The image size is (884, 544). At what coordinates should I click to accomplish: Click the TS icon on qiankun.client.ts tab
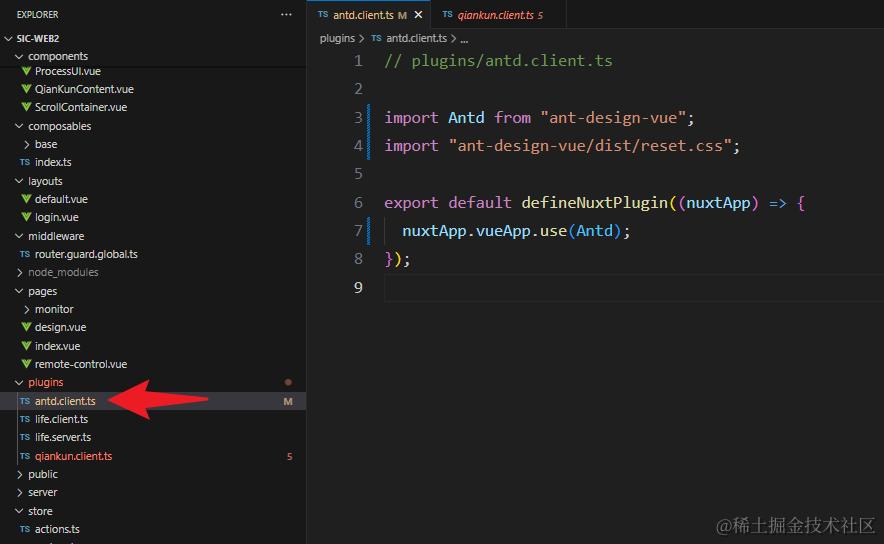(447, 15)
